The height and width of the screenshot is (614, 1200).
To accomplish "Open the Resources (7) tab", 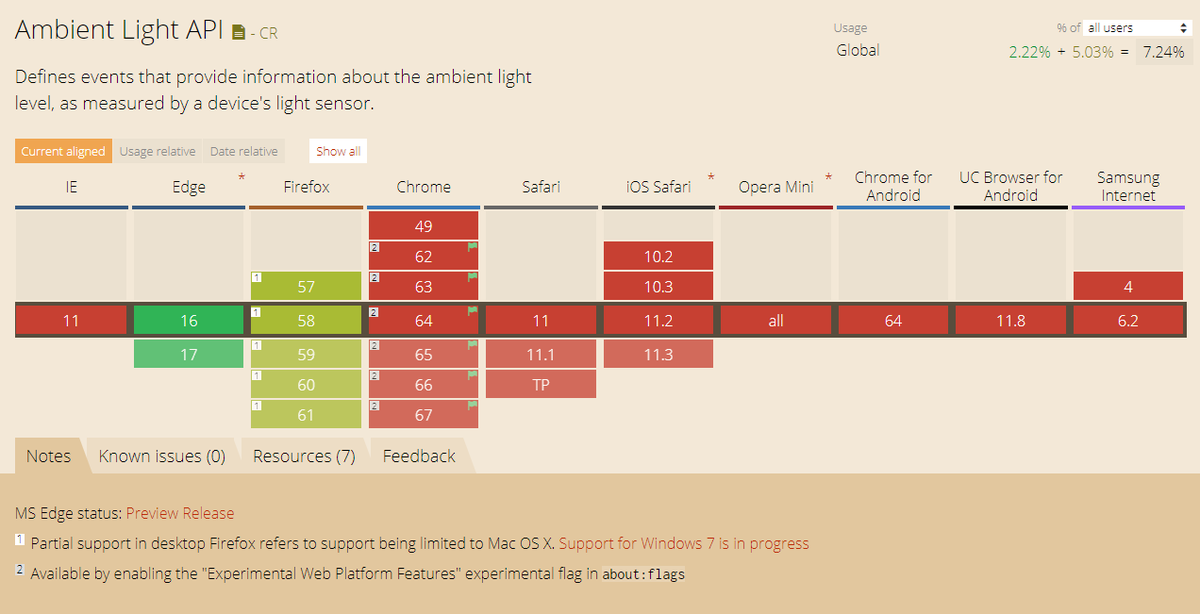I will coord(303,455).
